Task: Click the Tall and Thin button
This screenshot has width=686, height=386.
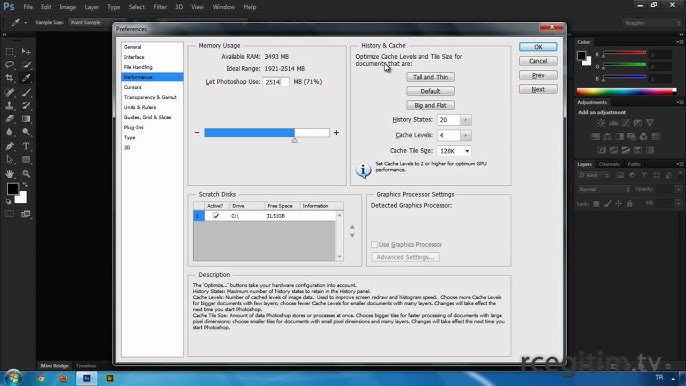Action: coord(430,77)
